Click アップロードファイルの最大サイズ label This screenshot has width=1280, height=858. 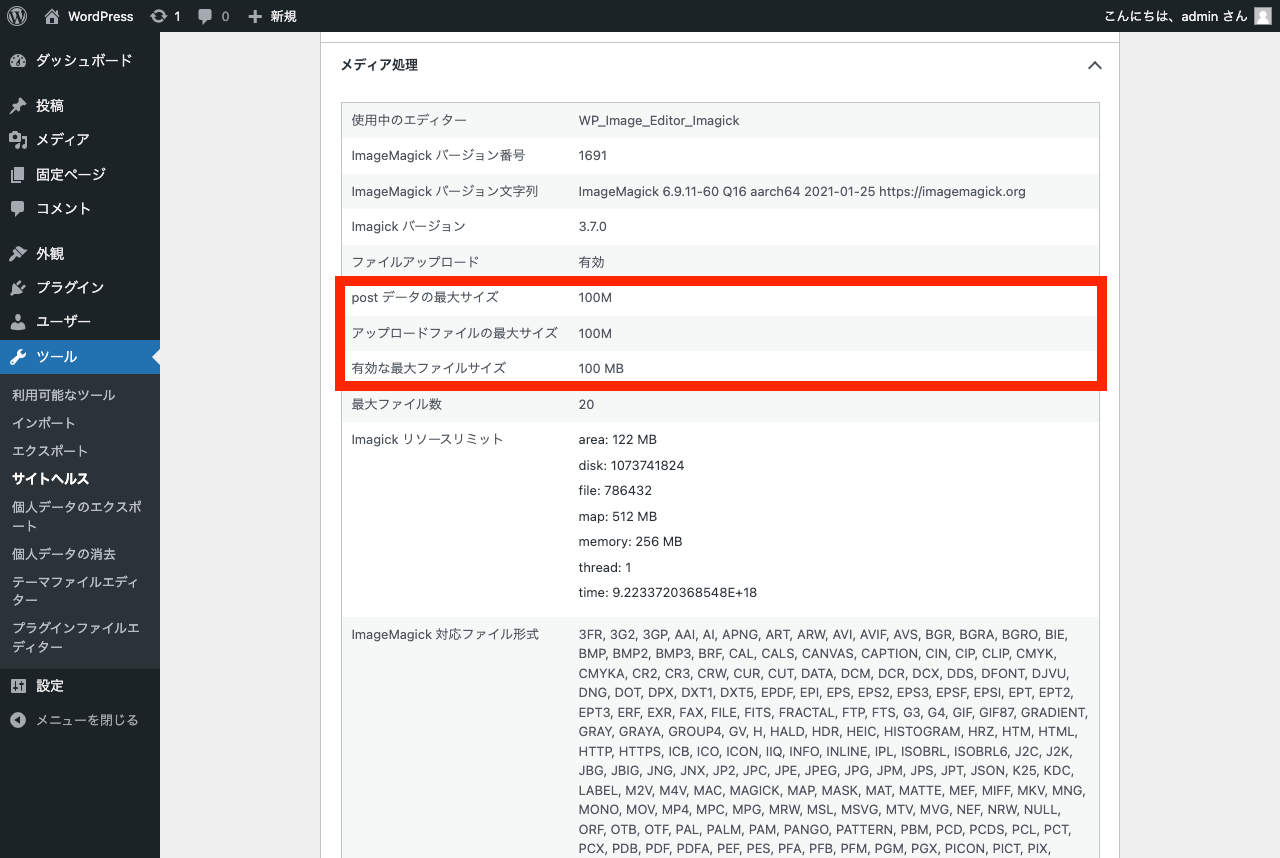point(454,333)
